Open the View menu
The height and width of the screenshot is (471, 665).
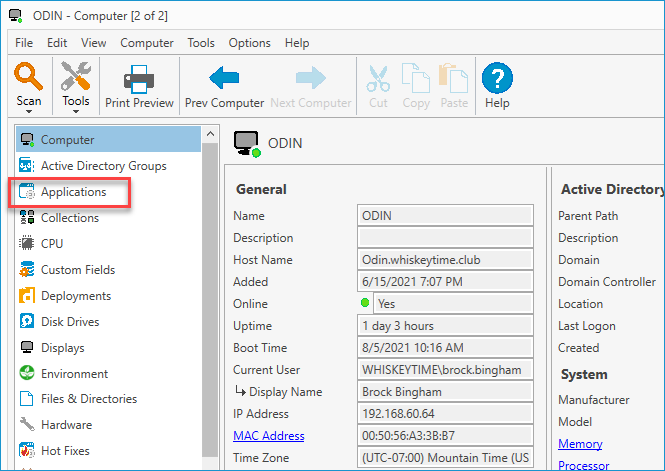coord(94,43)
